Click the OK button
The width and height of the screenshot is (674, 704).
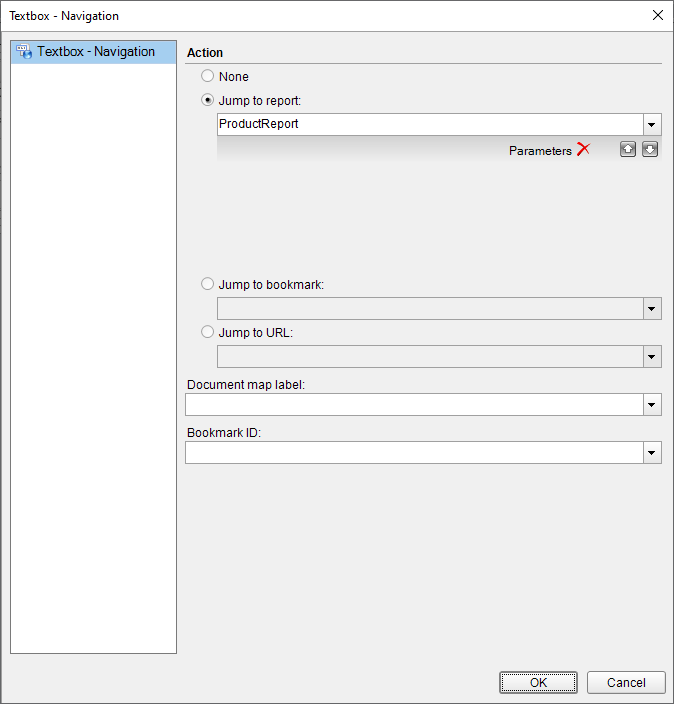point(538,682)
